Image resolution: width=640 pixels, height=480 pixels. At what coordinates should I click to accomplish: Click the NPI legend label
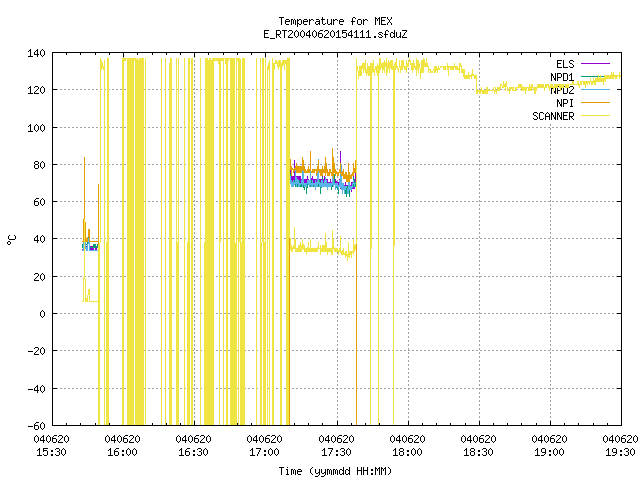565,103
